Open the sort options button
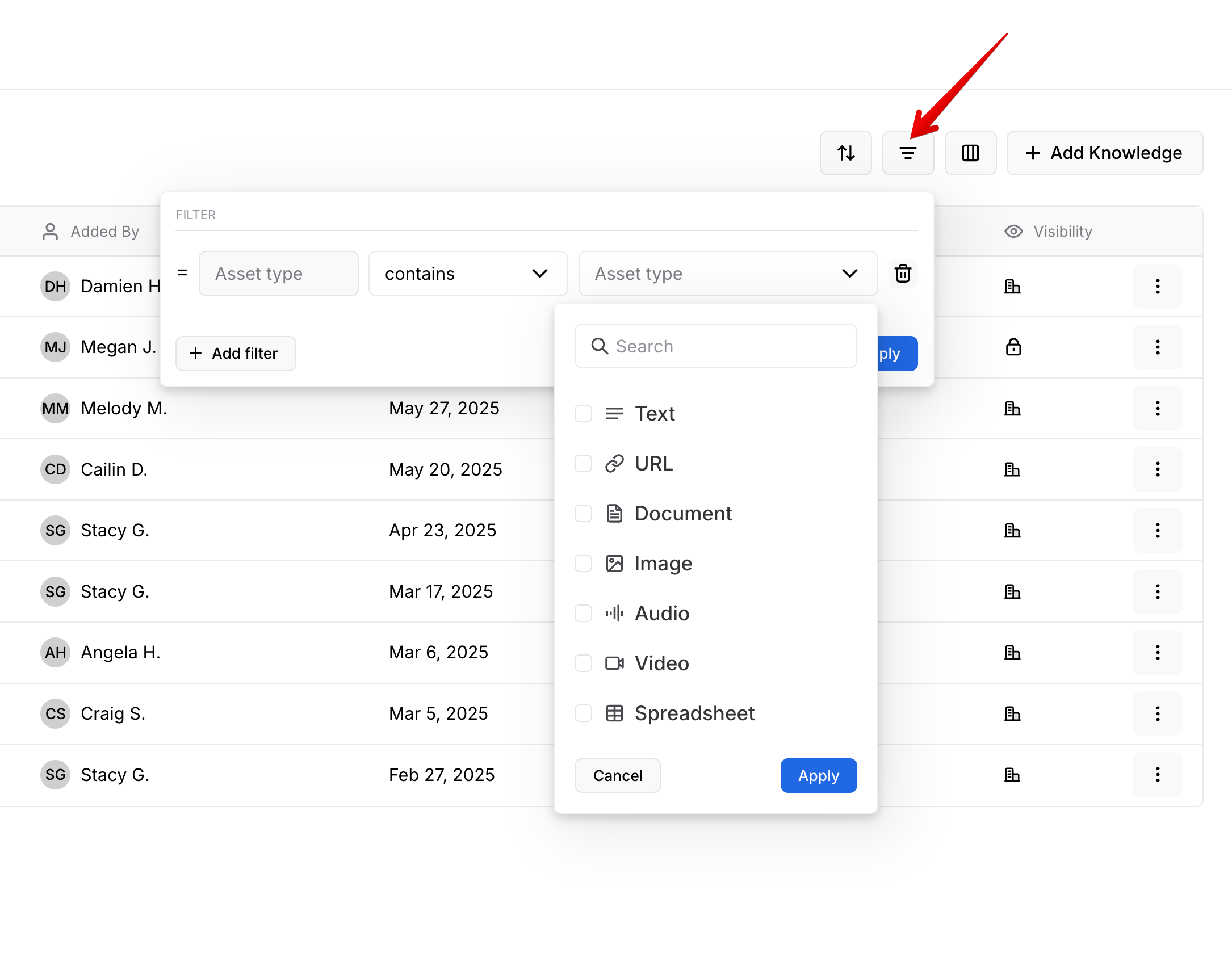Viewport: 1232px width, 966px height. (x=845, y=153)
